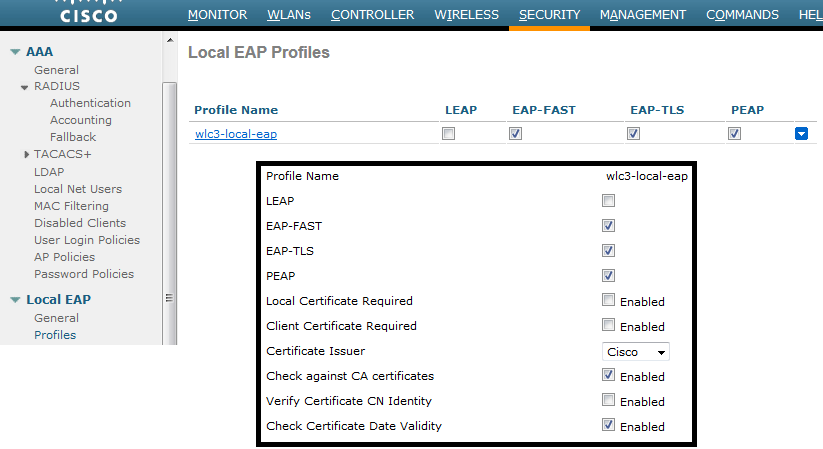
Task: Go to the MONITOR menu tab
Action: (217, 15)
